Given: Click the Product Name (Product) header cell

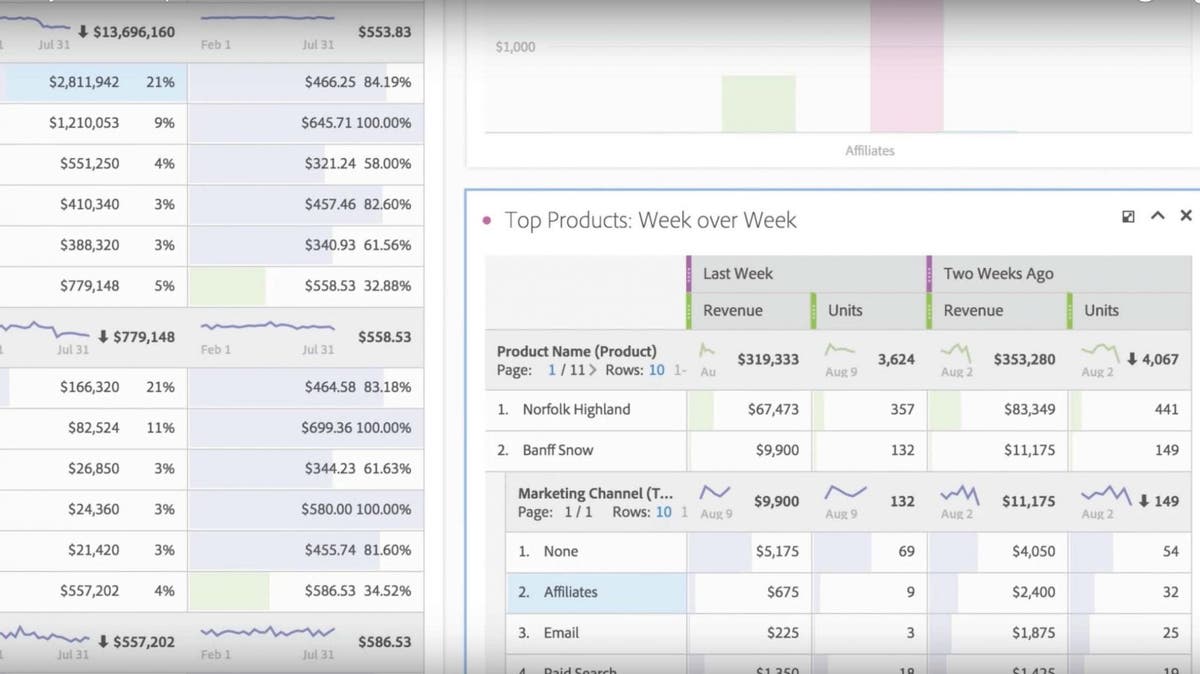Looking at the screenshot, I should tap(576, 351).
